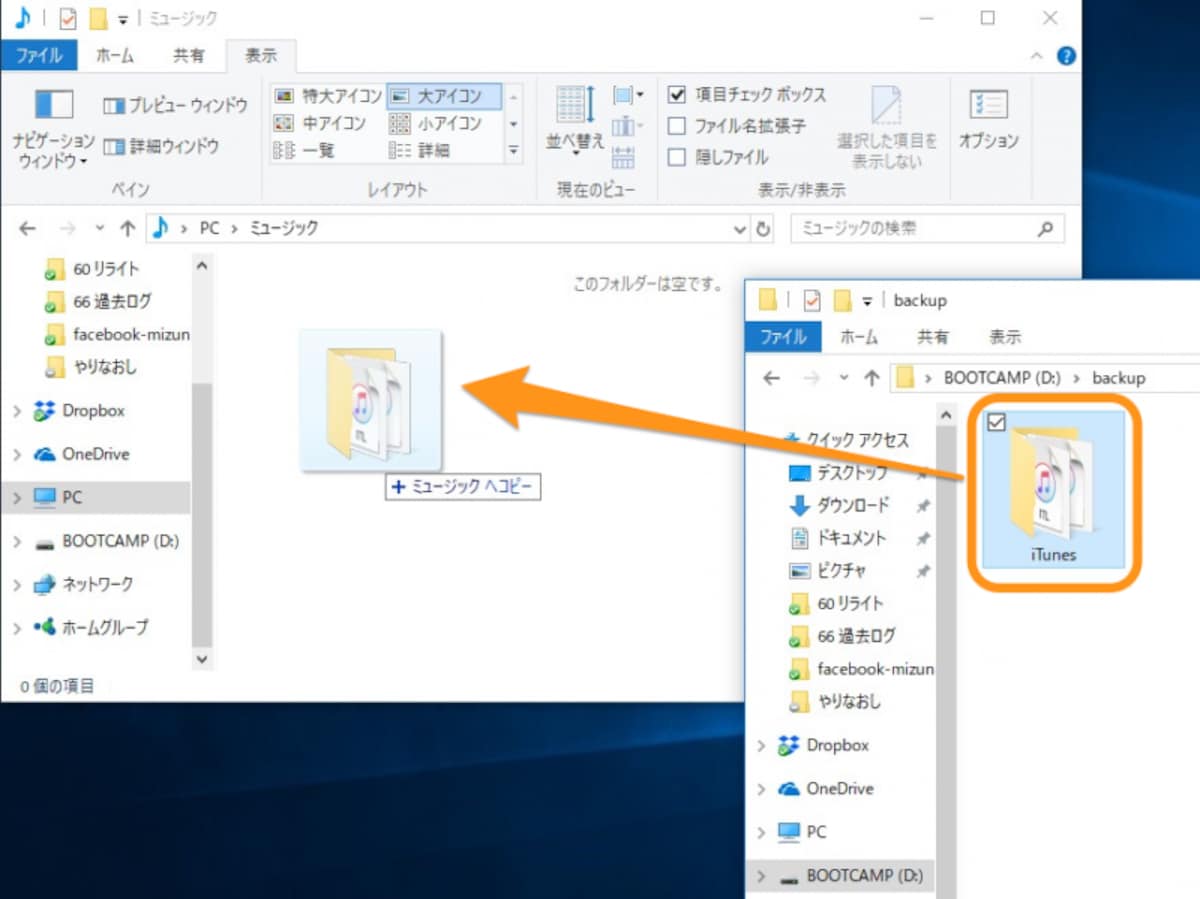Switch to View (表示) tab in backup window
The height and width of the screenshot is (899, 1200).
(1005, 337)
